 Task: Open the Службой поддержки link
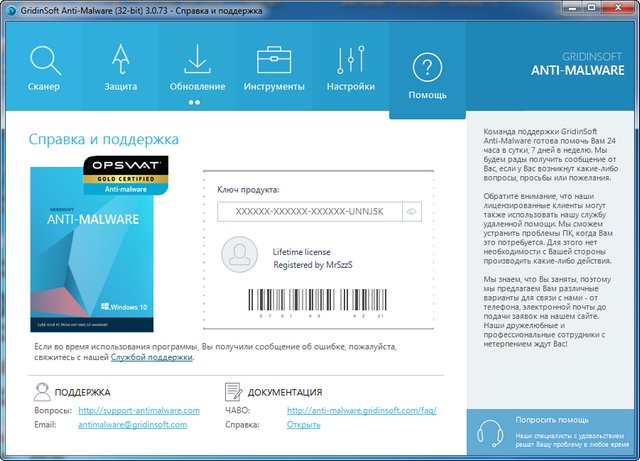[151, 357]
